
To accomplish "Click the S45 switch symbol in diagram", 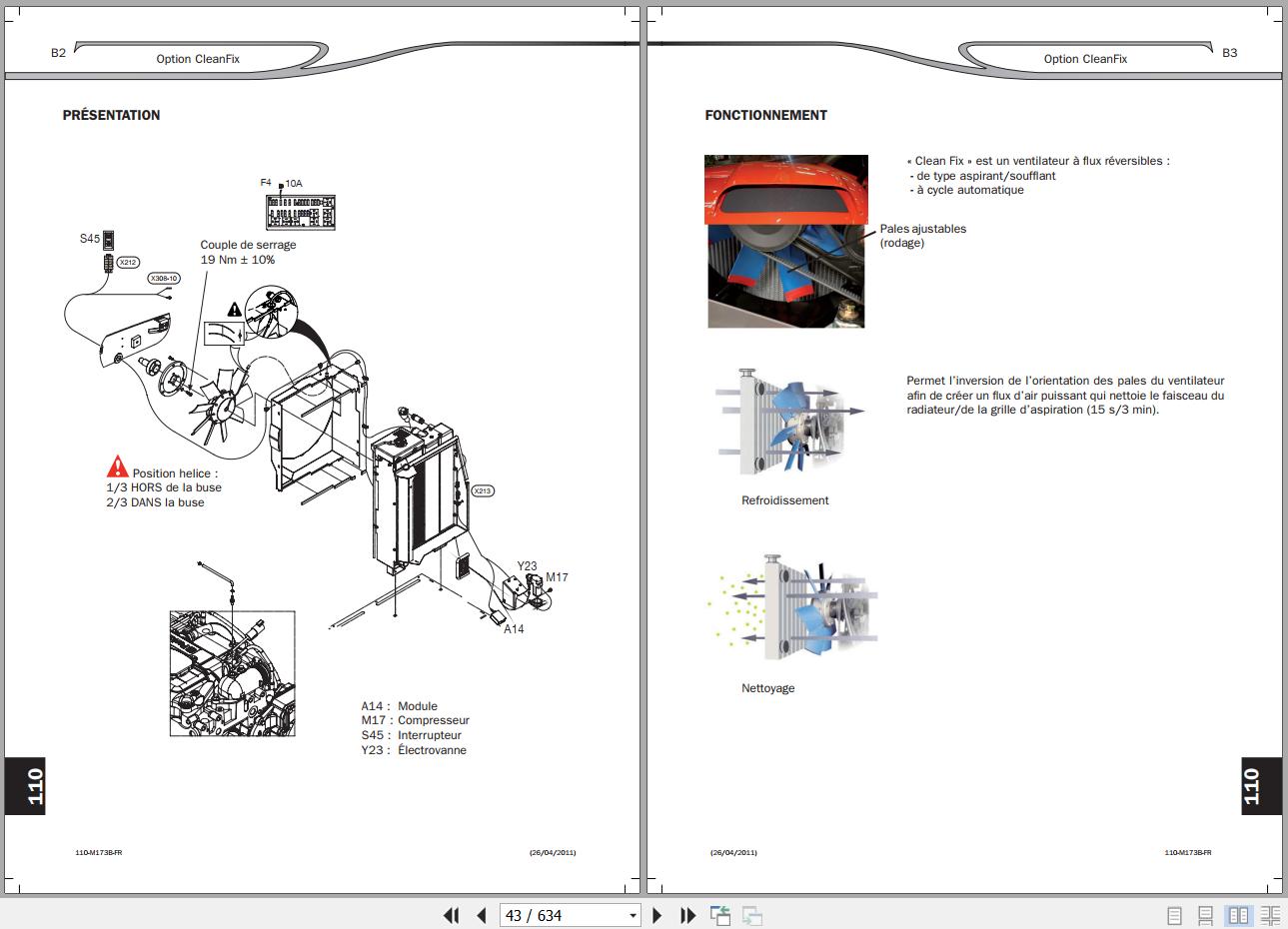I will (109, 240).
